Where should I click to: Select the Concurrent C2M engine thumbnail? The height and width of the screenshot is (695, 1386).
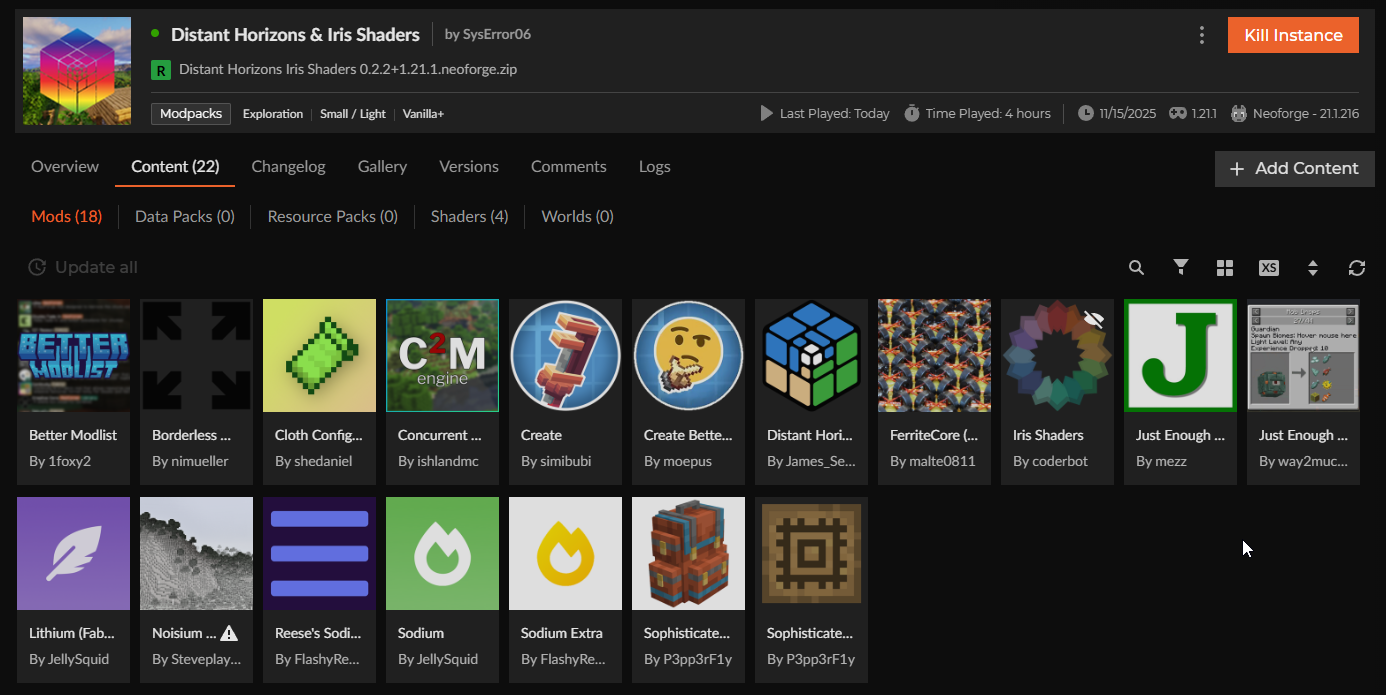point(443,355)
